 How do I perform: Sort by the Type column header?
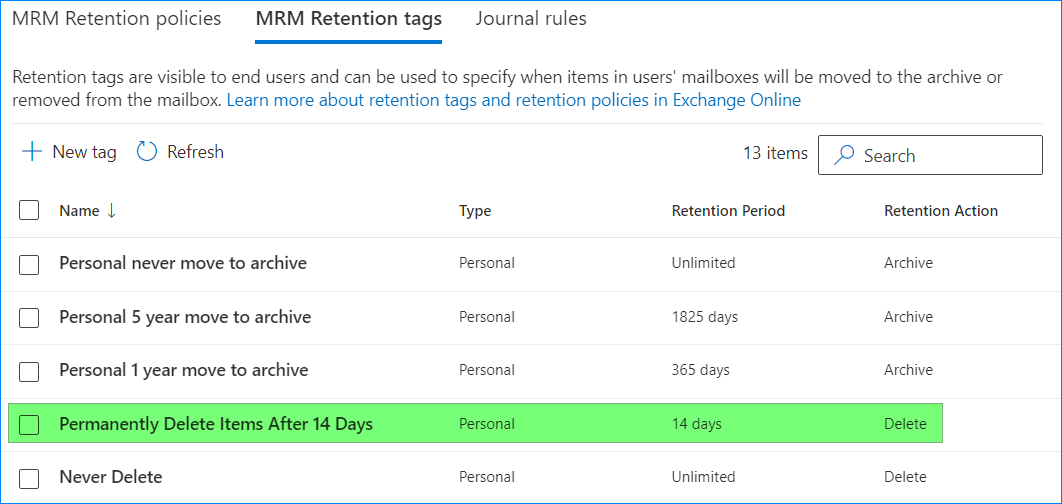point(475,211)
